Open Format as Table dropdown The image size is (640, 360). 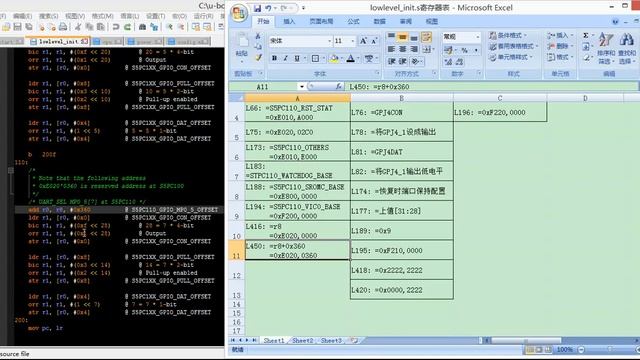[512, 46]
